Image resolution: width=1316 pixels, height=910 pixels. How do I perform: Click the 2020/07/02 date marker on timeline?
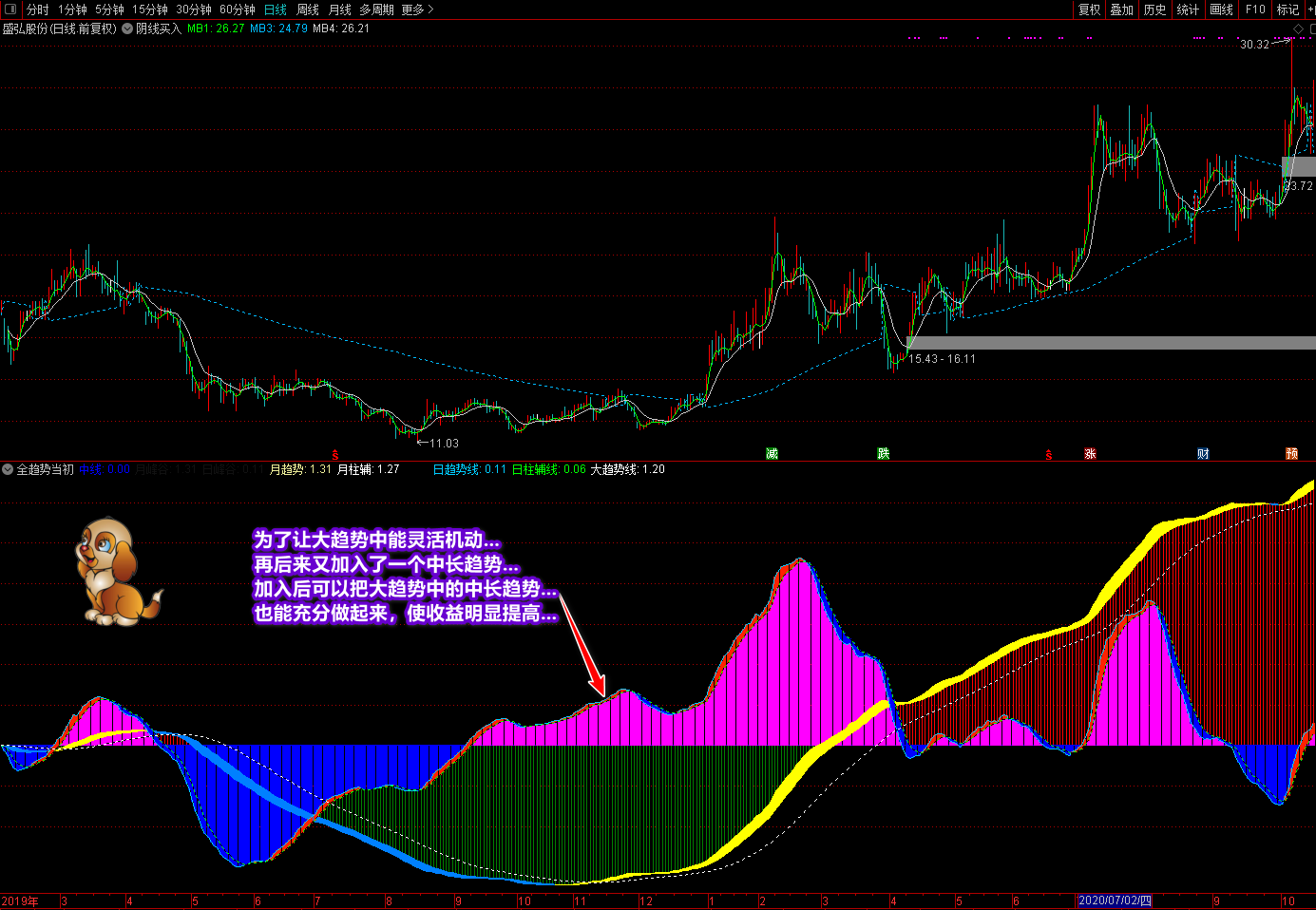coord(1115,901)
